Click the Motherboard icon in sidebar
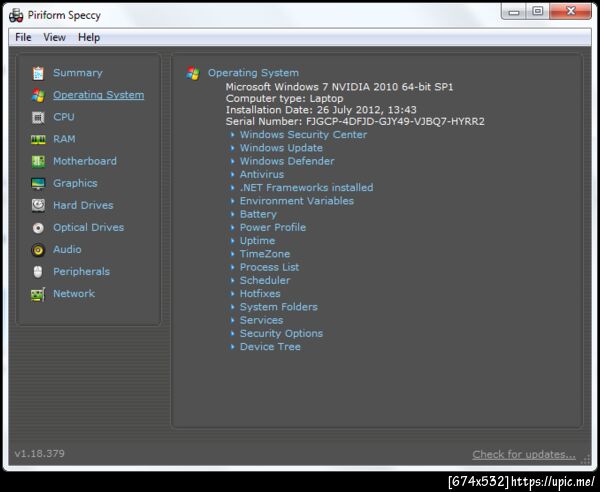The image size is (600, 492). pos(38,161)
